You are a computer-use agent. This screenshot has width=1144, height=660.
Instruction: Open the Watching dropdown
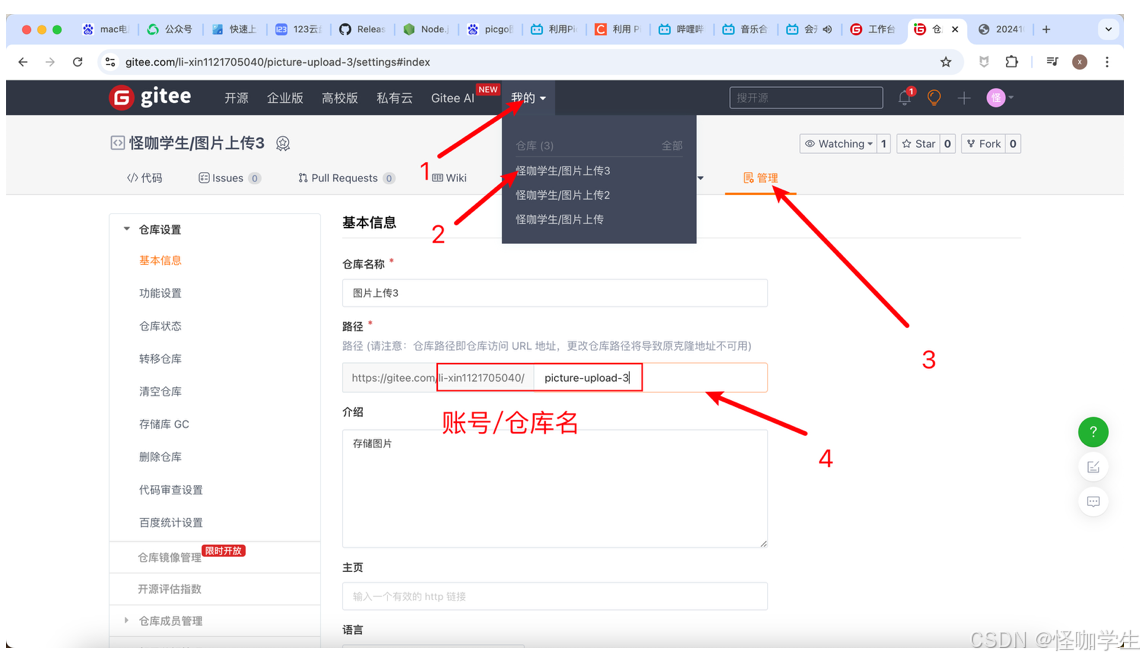click(x=838, y=144)
